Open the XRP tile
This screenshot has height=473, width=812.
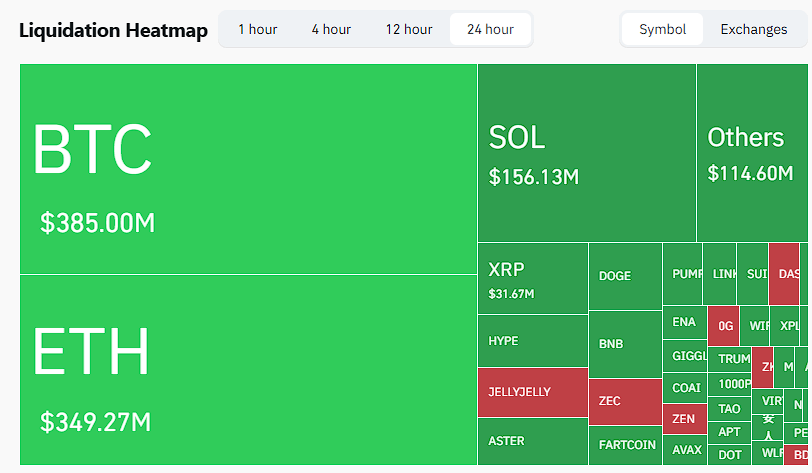click(532, 279)
